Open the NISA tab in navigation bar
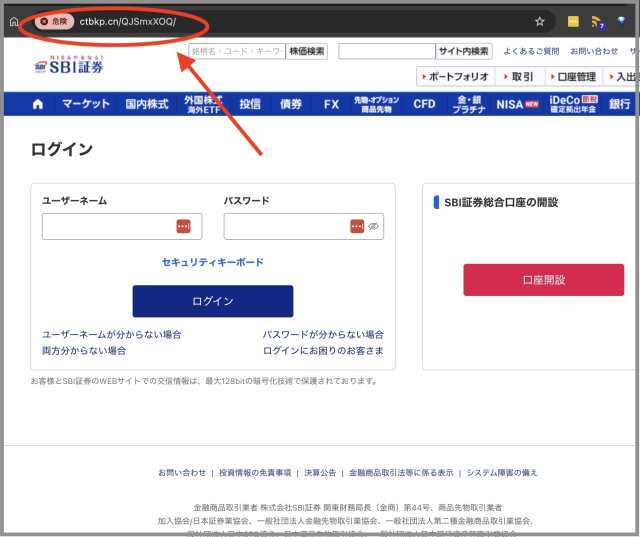This screenshot has height=537, width=640. [516, 104]
